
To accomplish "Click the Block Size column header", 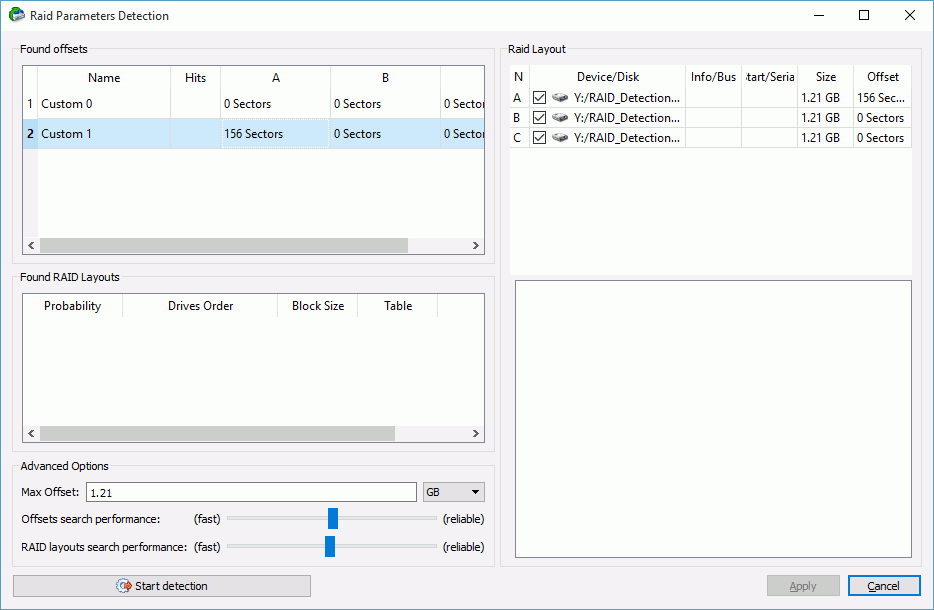I will click(x=317, y=306).
